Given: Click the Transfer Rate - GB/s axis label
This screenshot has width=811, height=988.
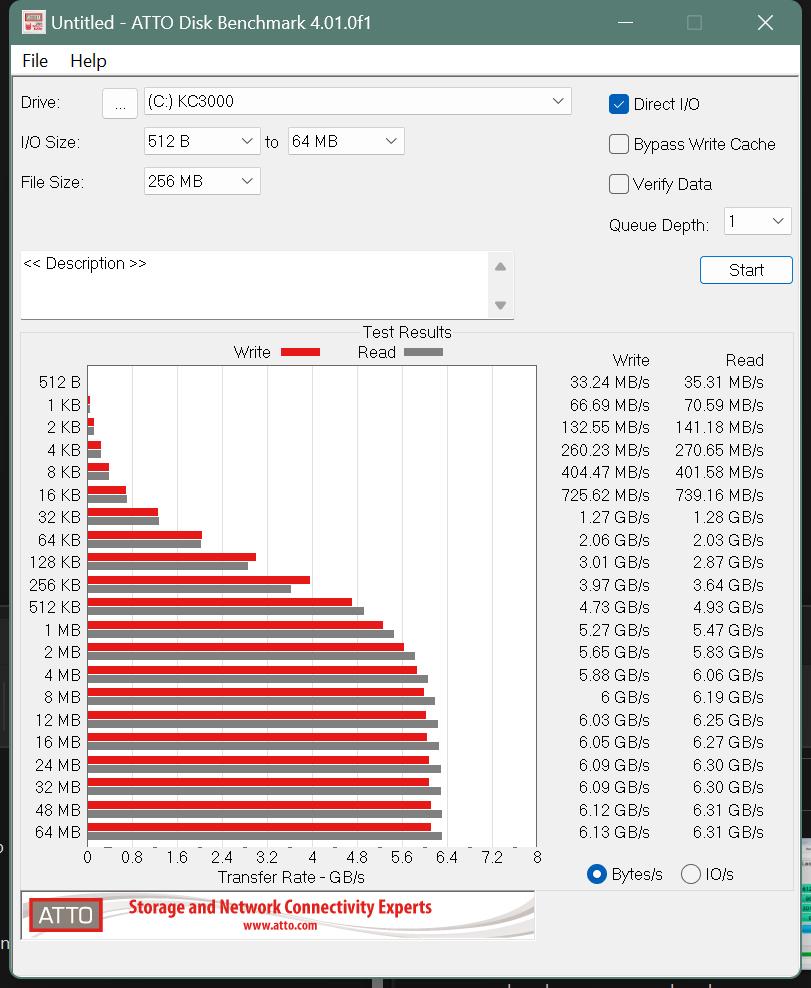Looking at the screenshot, I should (x=291, y=877).
